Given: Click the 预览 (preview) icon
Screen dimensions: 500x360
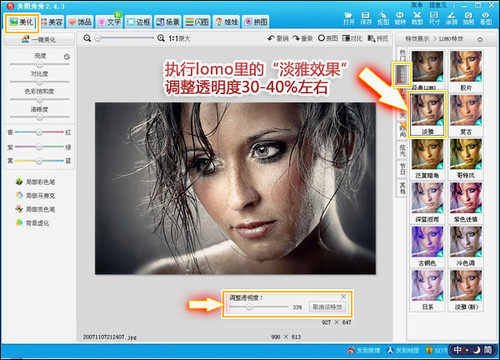Looking at the screenshot, I should pos(371,38).
